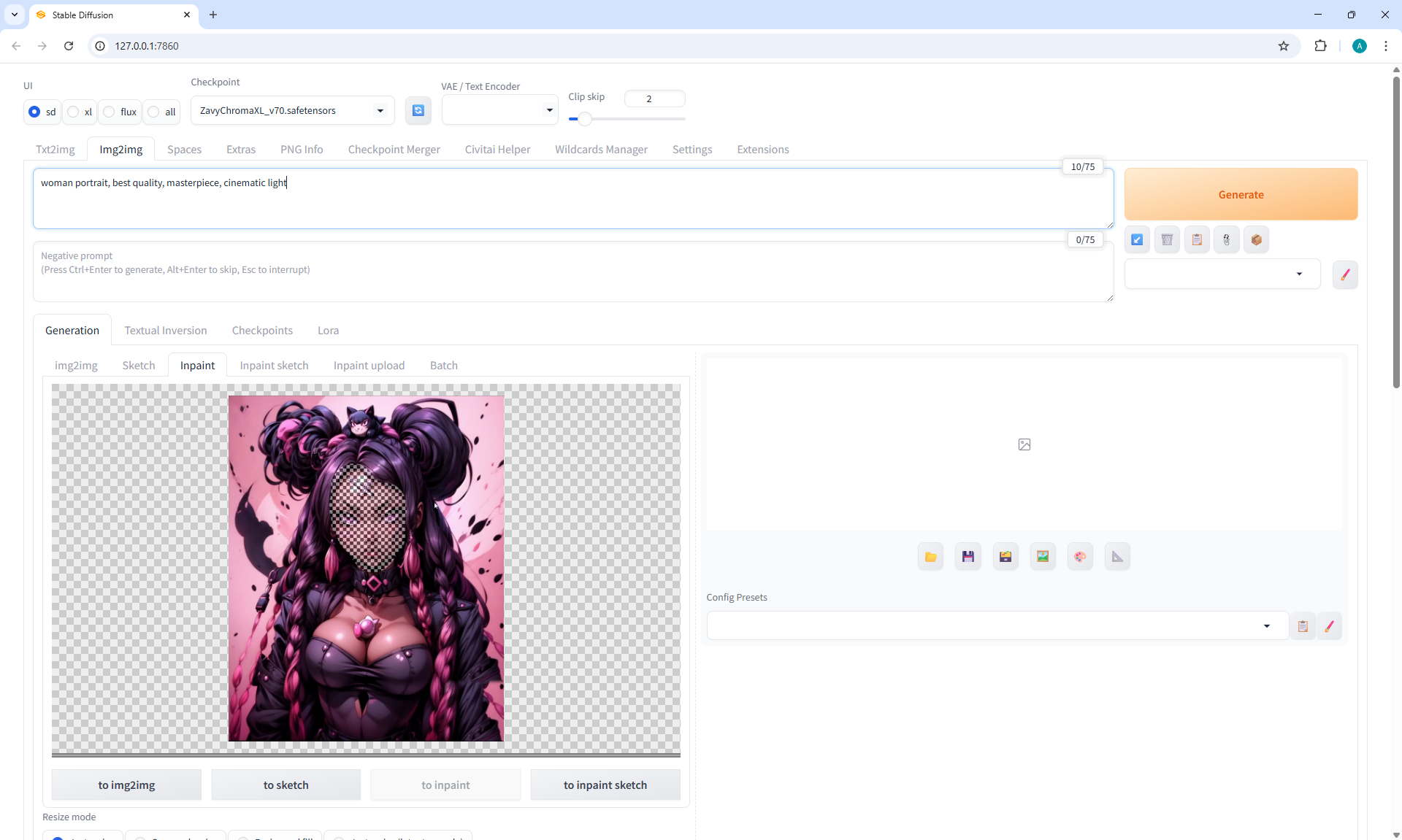Click the blue arrow read parameters icon
The width and height of the screenshot is (1402, 840).
click(1137, 239)
